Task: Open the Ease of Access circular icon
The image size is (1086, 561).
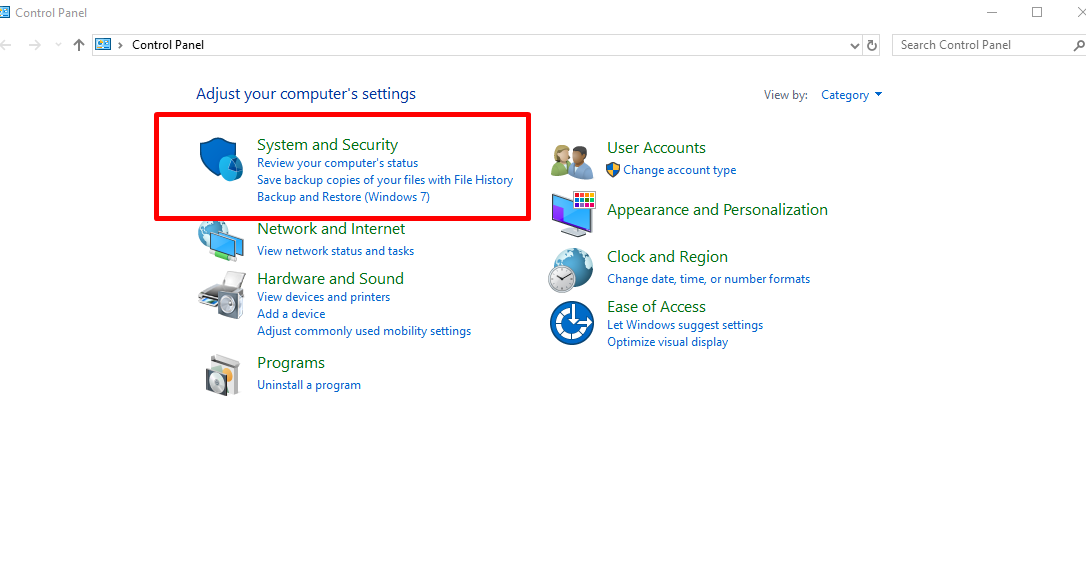Action: click(x=572, y=323)
